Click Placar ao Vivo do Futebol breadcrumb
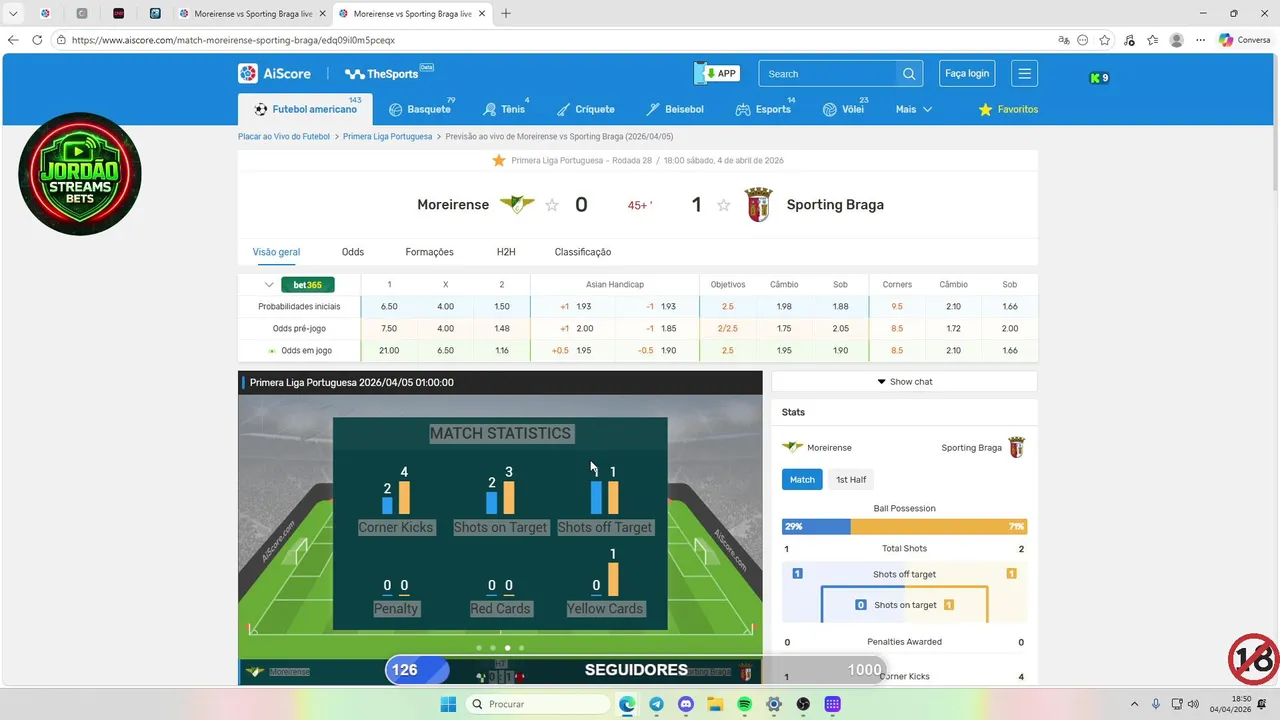The image size is (1280, 720). click(x=284, y=136)
